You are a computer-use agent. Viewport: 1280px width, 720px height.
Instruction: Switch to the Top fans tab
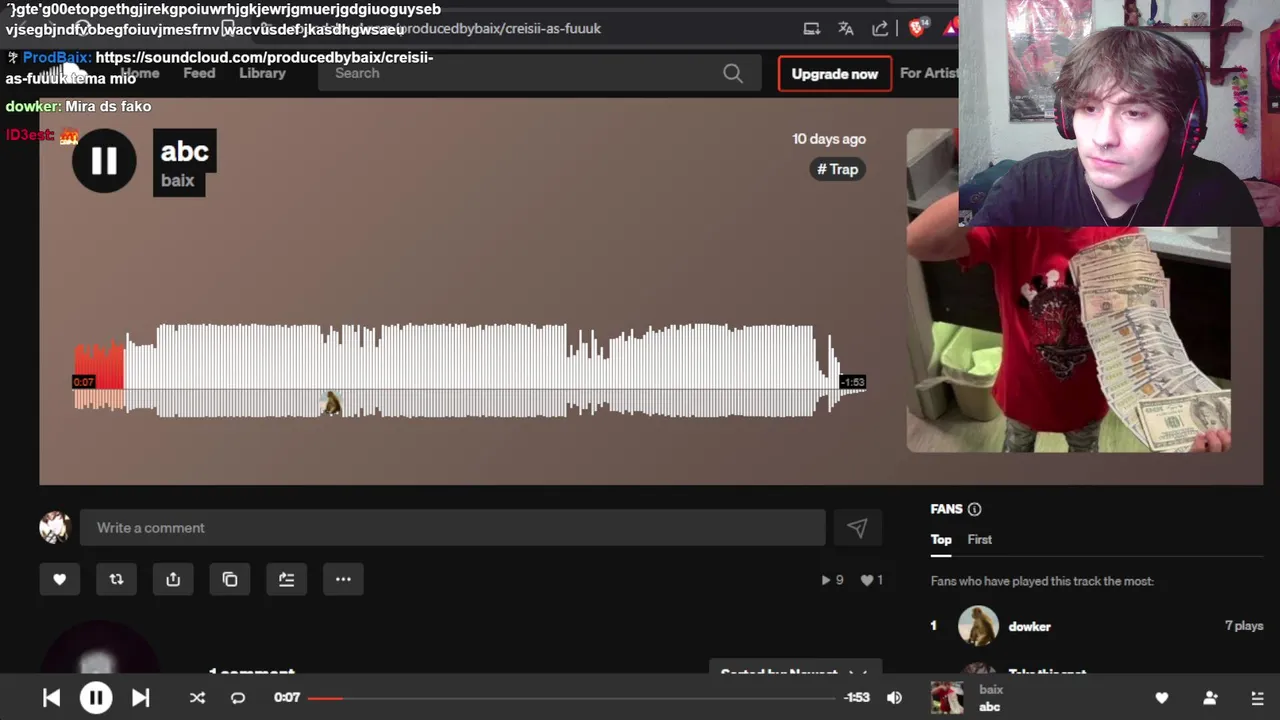click(x=941, y=540)
